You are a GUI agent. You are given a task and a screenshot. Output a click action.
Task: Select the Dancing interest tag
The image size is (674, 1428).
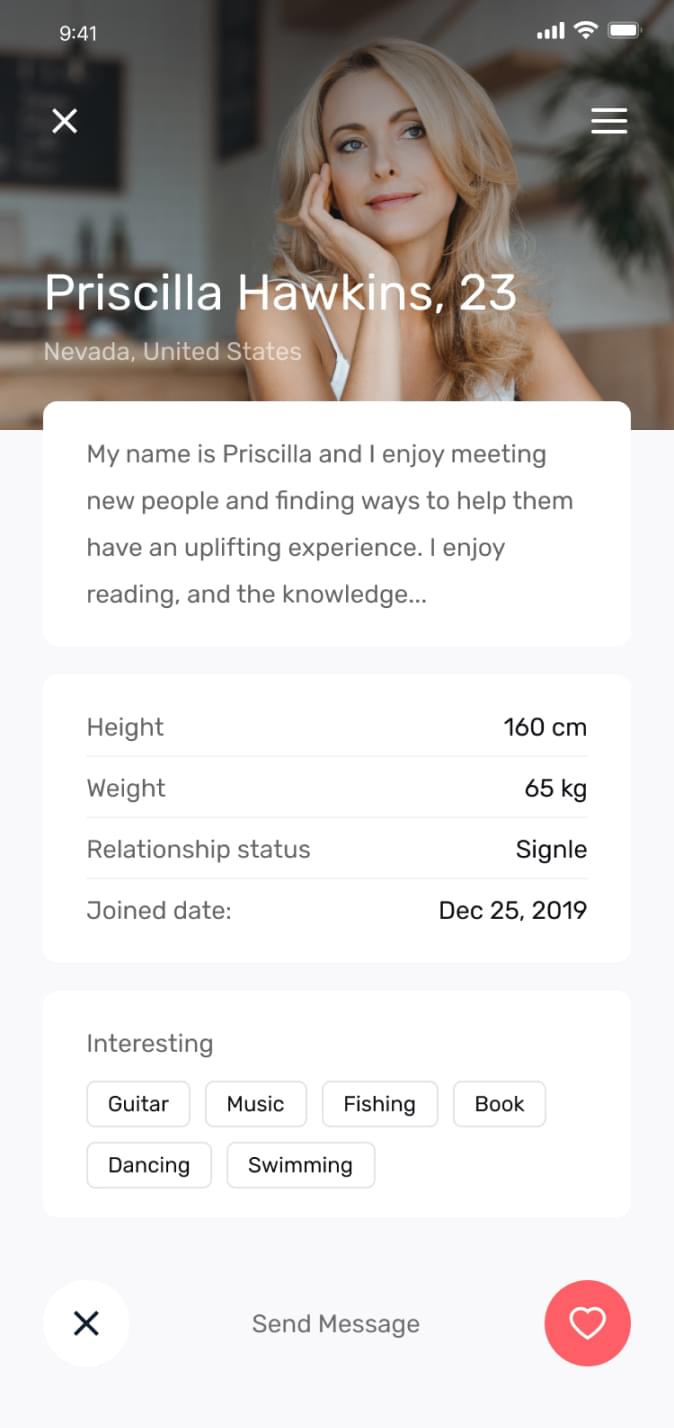tap(149, 1165)
